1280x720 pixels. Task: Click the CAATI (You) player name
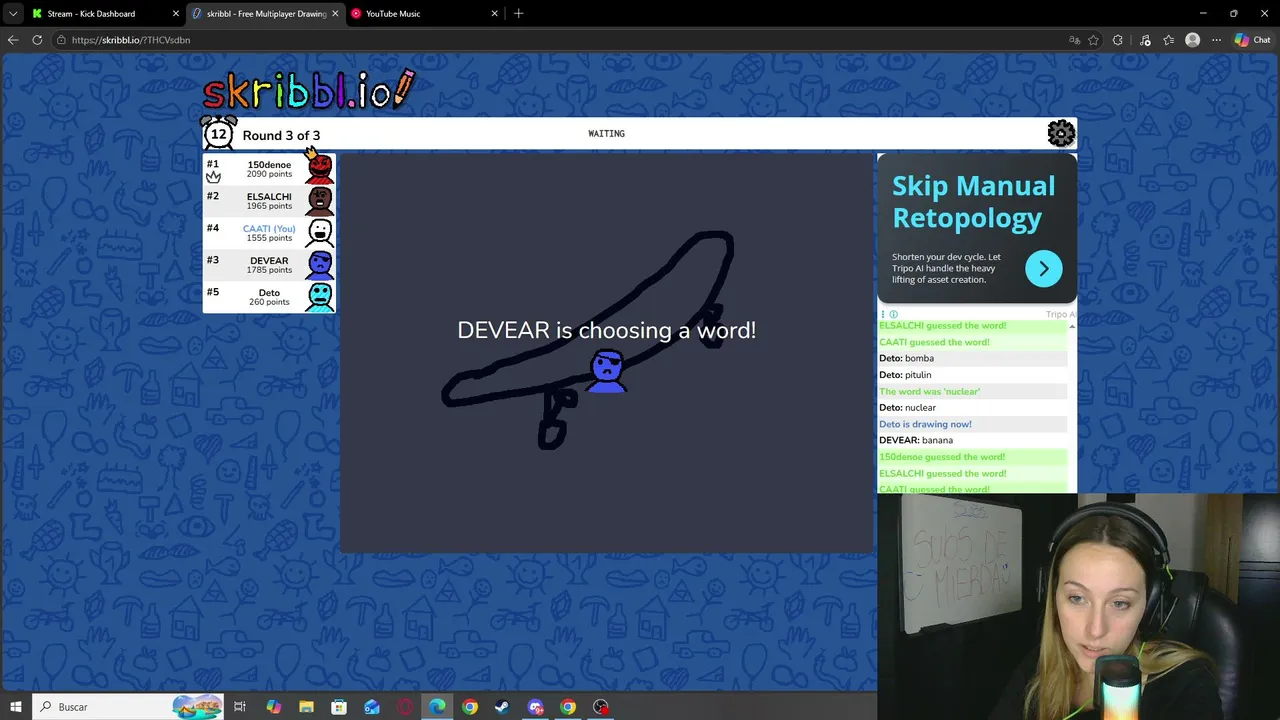269,229
